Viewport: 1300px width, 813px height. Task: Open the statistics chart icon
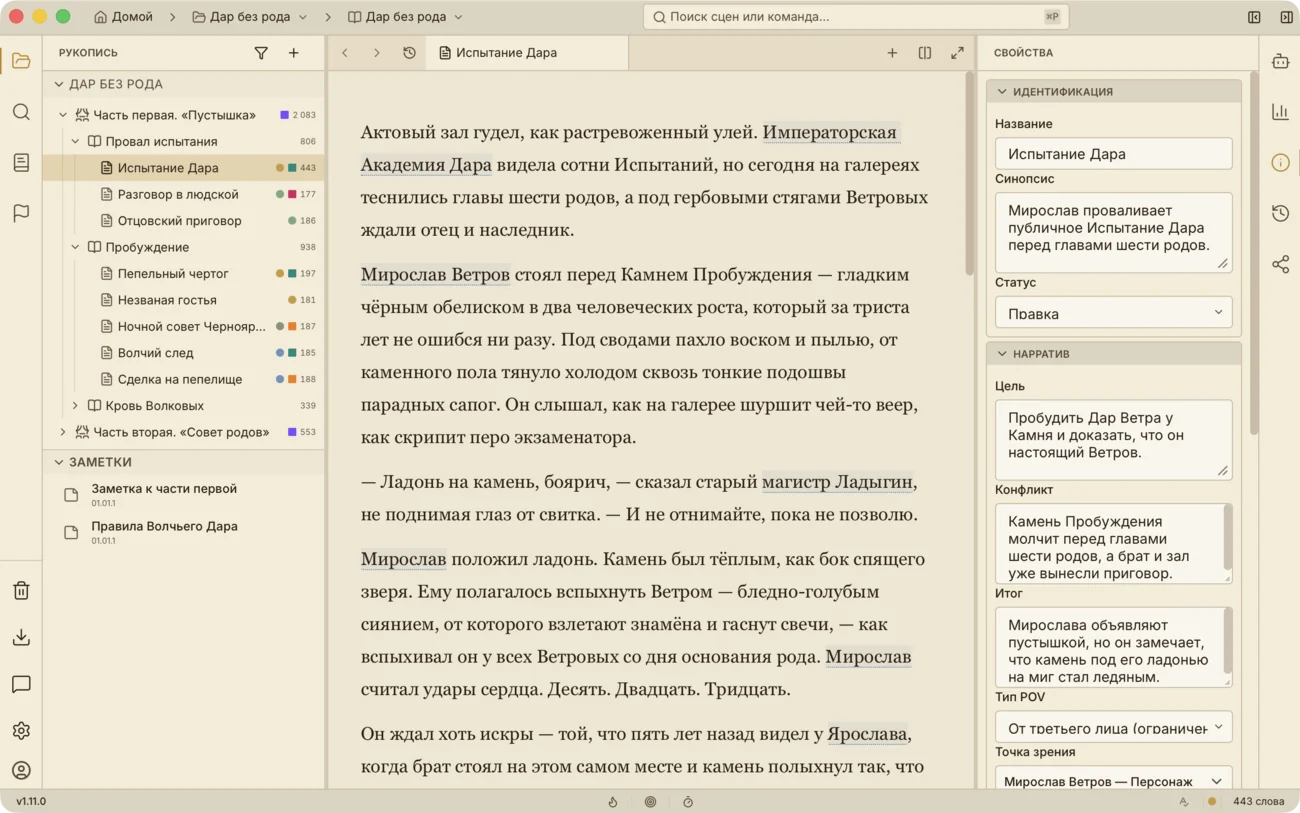pyautogui.click(x=1280, y=112)
